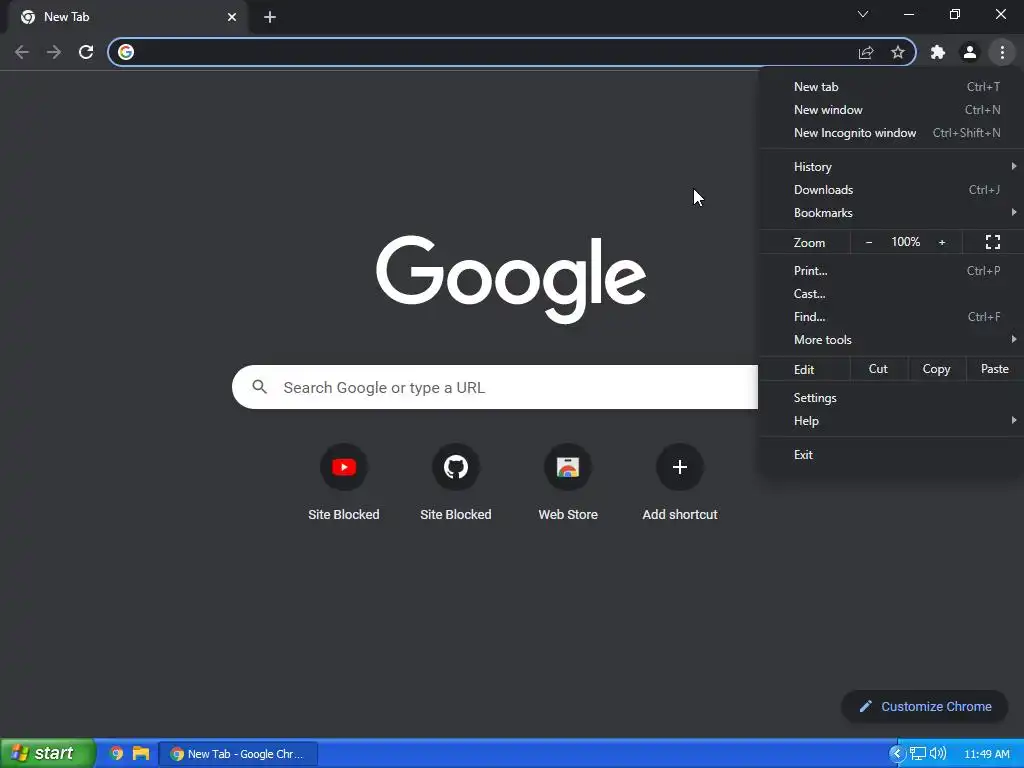1024x768 pixels.
Task: Open Settings from the menu
Action: tap(891, 398)
